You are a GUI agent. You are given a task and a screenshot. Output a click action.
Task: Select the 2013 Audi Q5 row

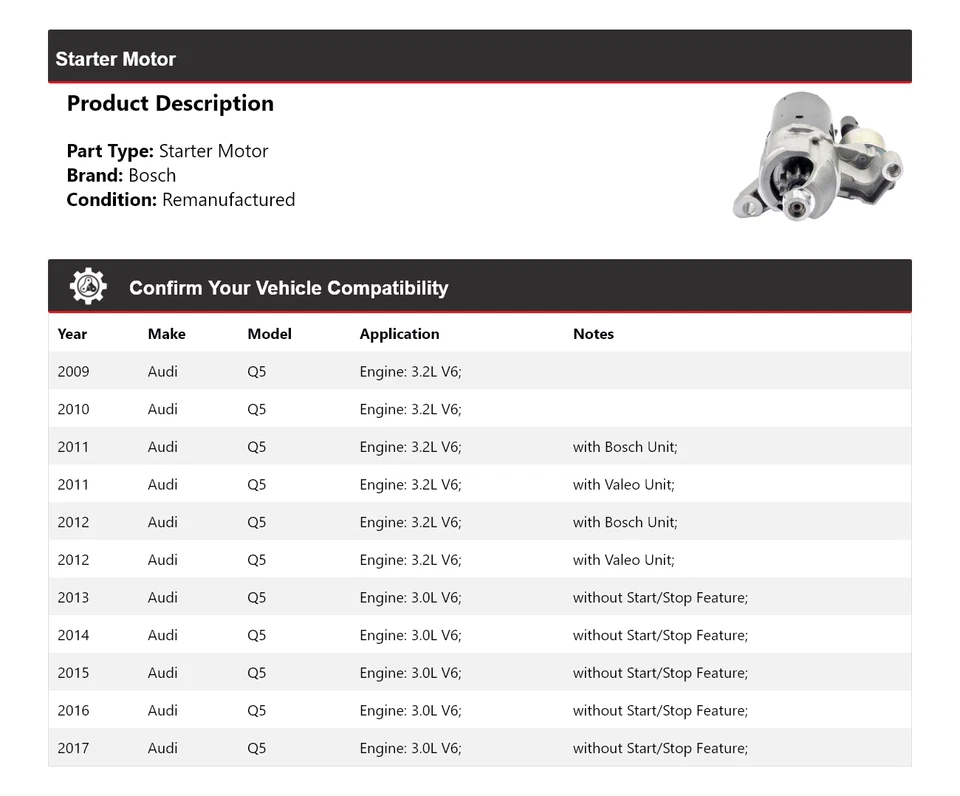tap(479, 598)
